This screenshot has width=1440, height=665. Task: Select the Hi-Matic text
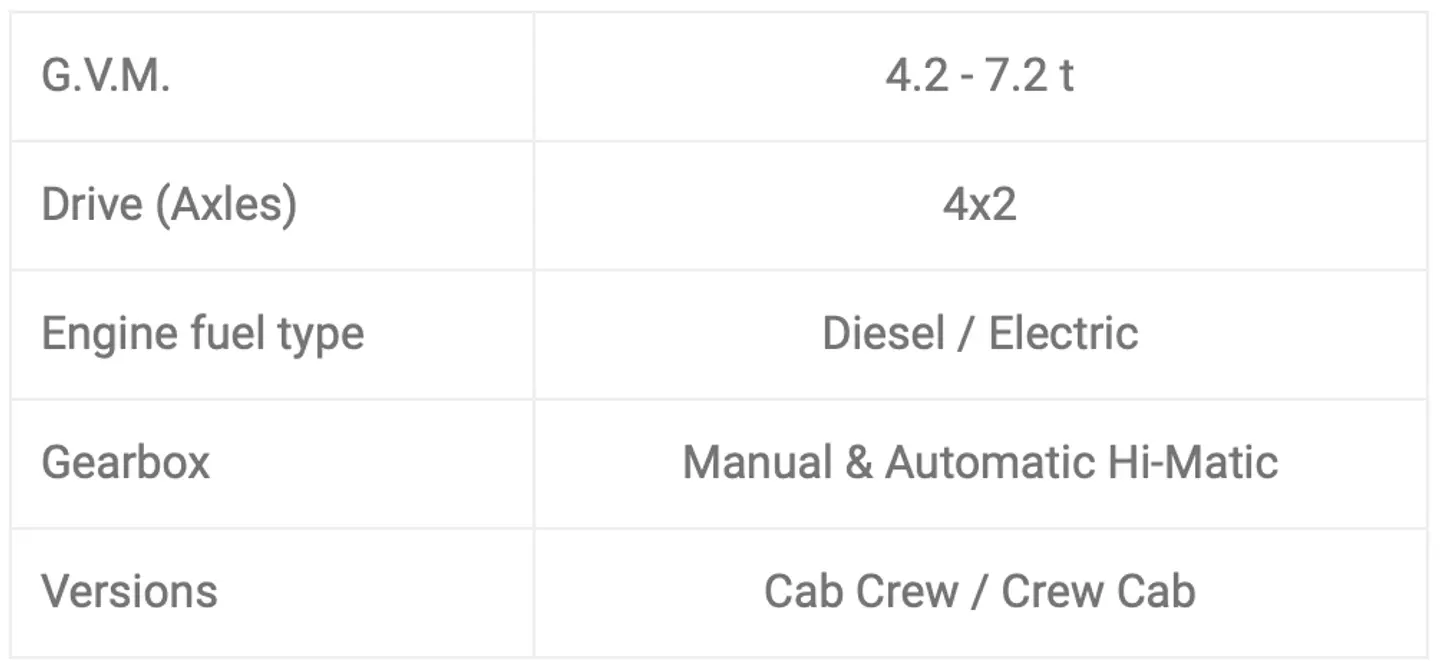[1192, 463]
